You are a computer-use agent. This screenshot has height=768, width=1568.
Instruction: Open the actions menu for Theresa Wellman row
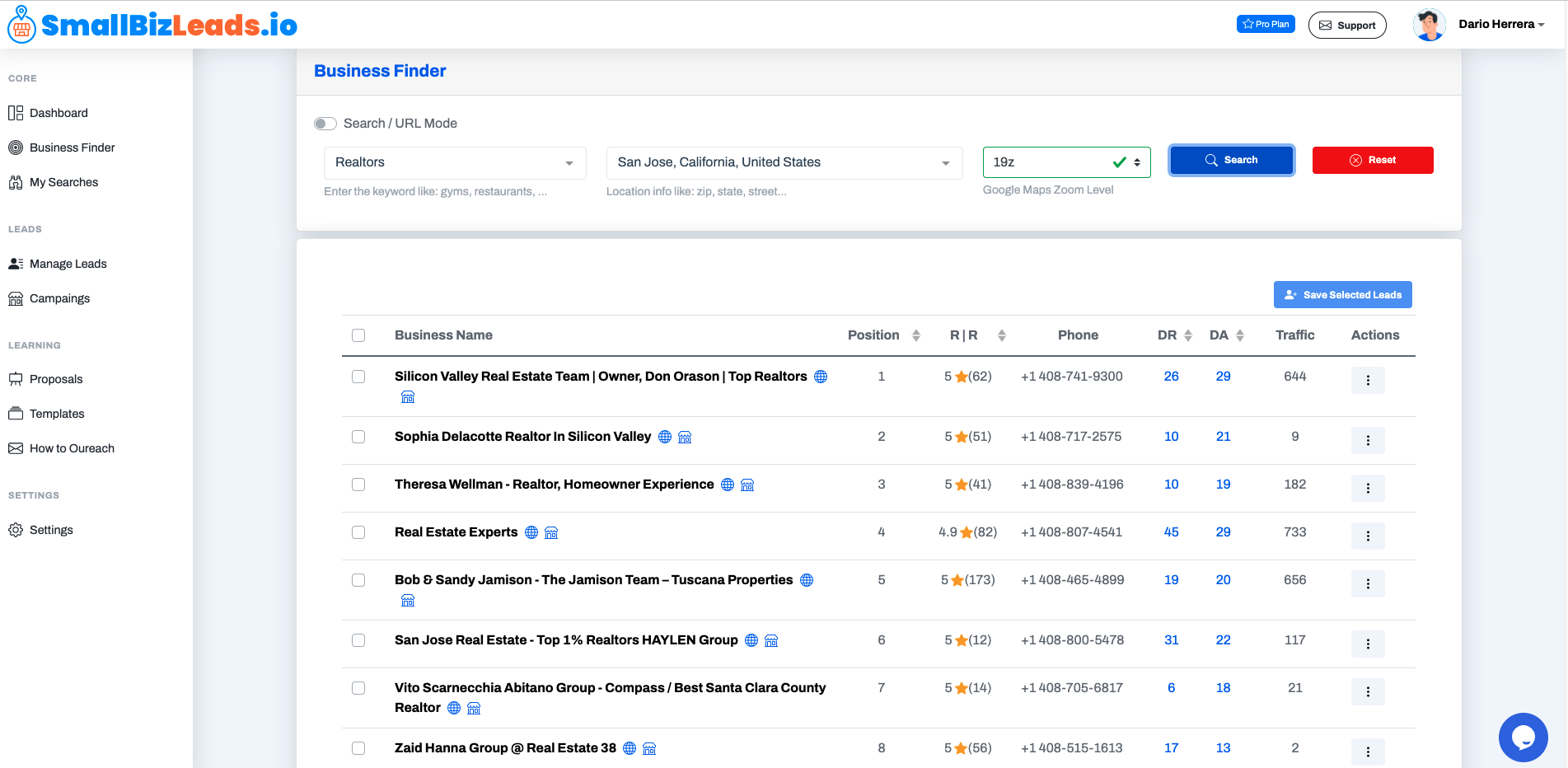1368,488
